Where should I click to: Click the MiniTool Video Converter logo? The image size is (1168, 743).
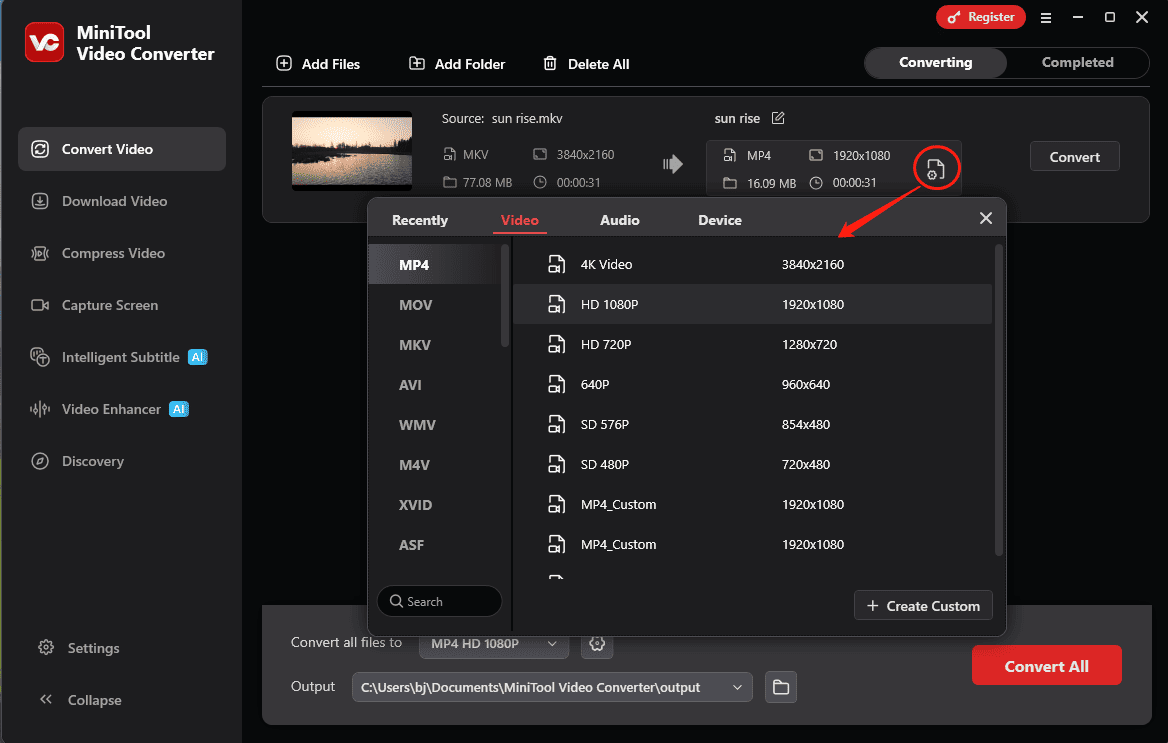pos(44,42)
